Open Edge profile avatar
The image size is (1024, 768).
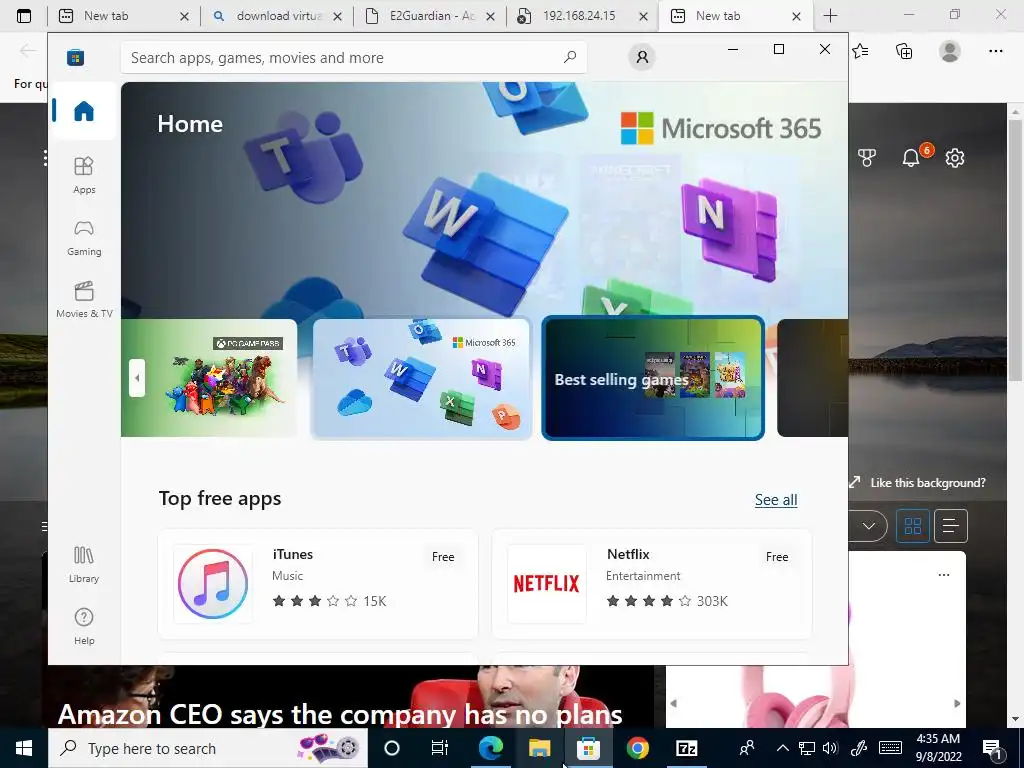pyautogui.click(x=950, y=51)
